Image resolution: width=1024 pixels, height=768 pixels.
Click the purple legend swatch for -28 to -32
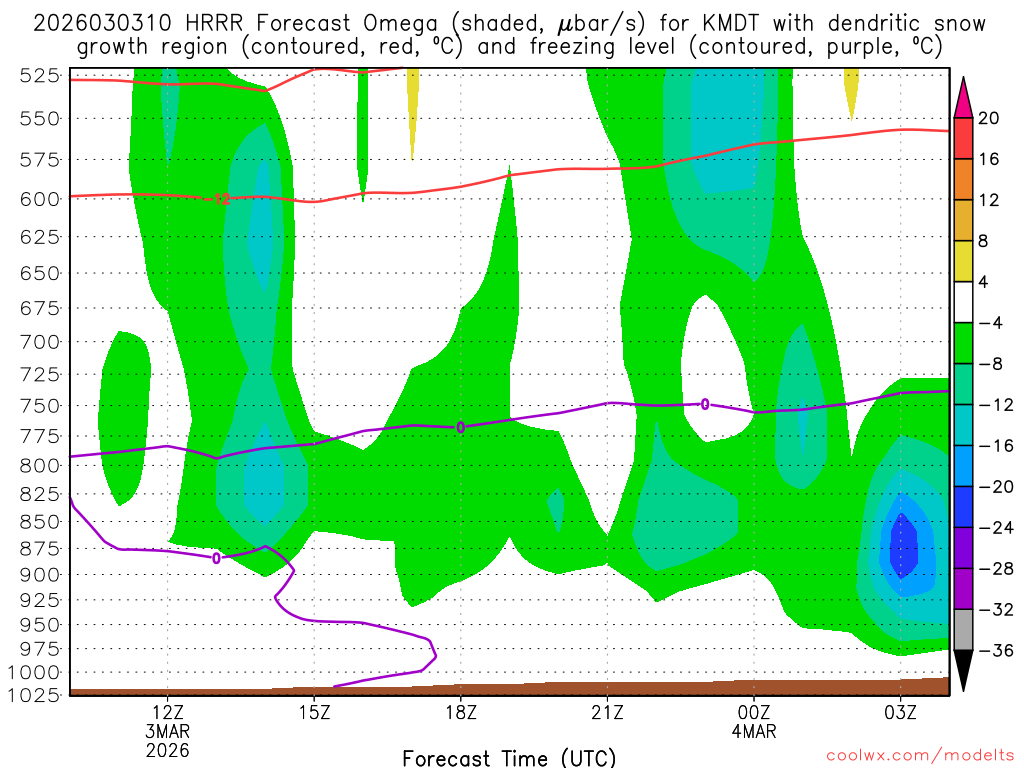click(x=963, y=588)
